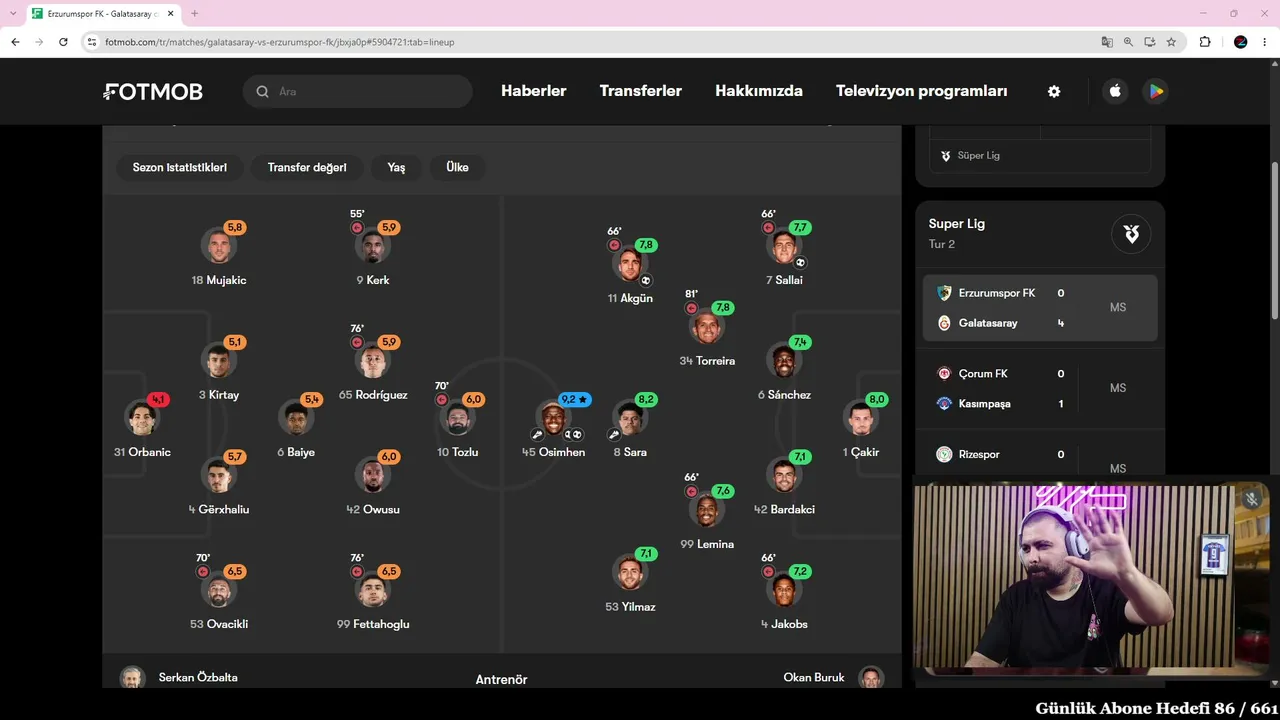1280x720 pixels.
Task: Open the browser extensions puzzle icon
Action: coord(1205,42)
